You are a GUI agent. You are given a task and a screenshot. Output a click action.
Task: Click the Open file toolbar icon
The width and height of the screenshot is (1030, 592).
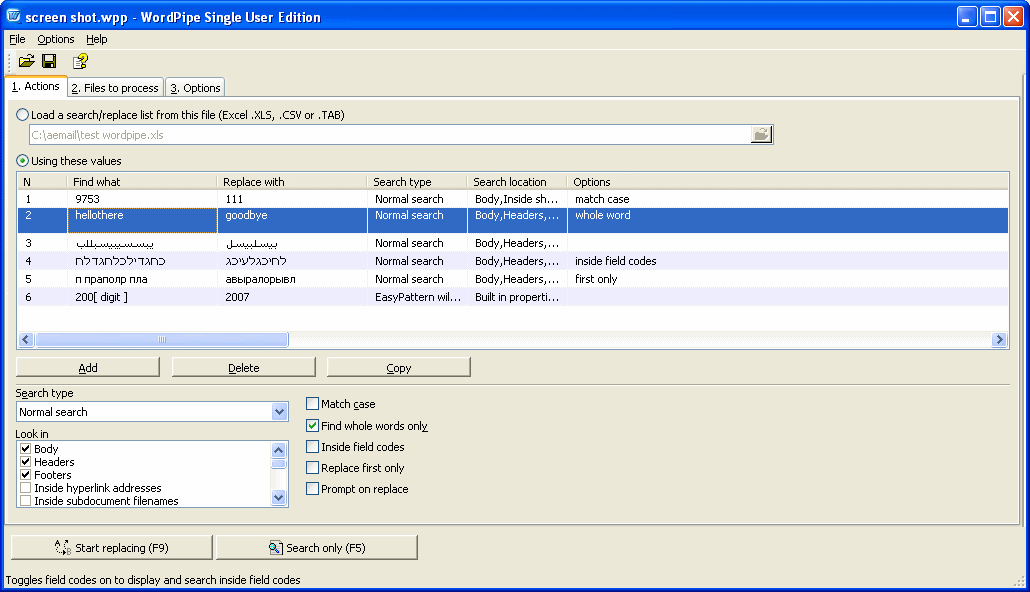point(26,62)
